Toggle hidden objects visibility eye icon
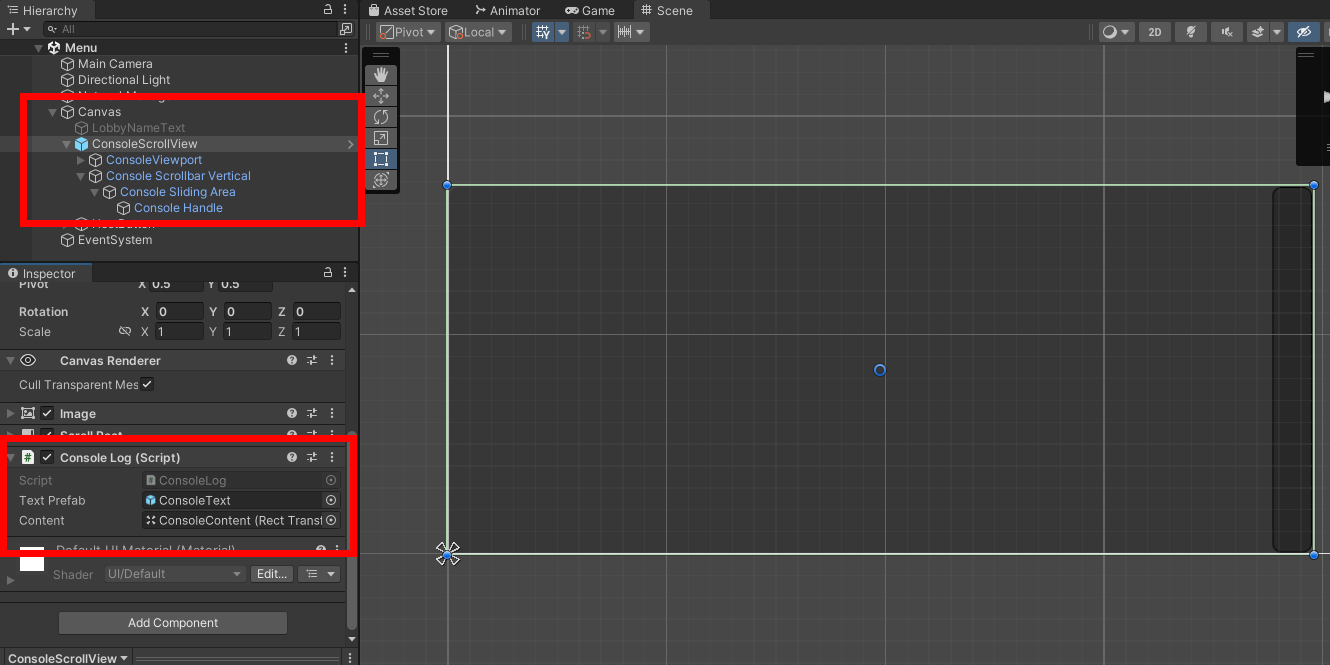The width and height of the screenshot is (1330, 665). (1303, 32)
